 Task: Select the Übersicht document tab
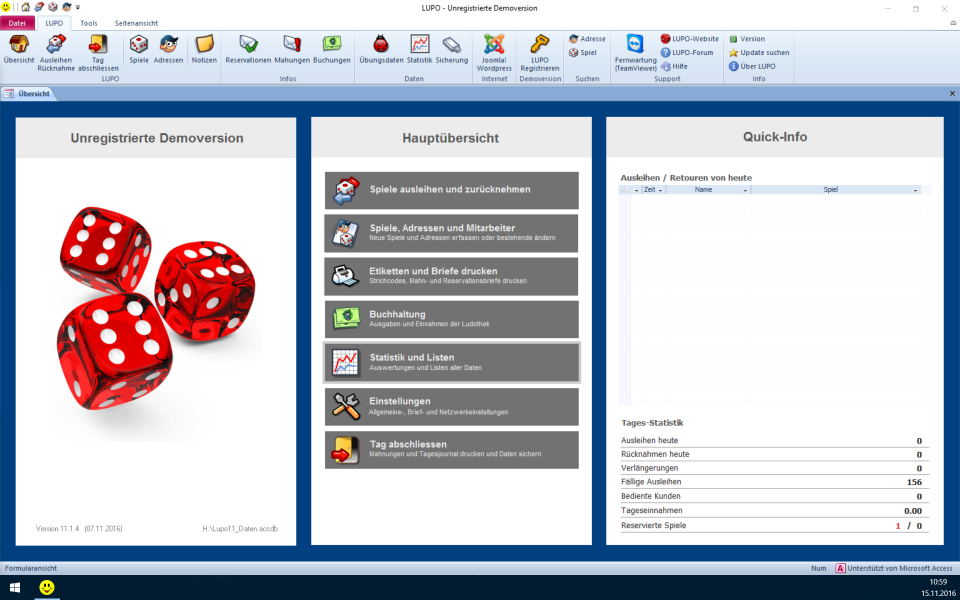click(29, 94)
